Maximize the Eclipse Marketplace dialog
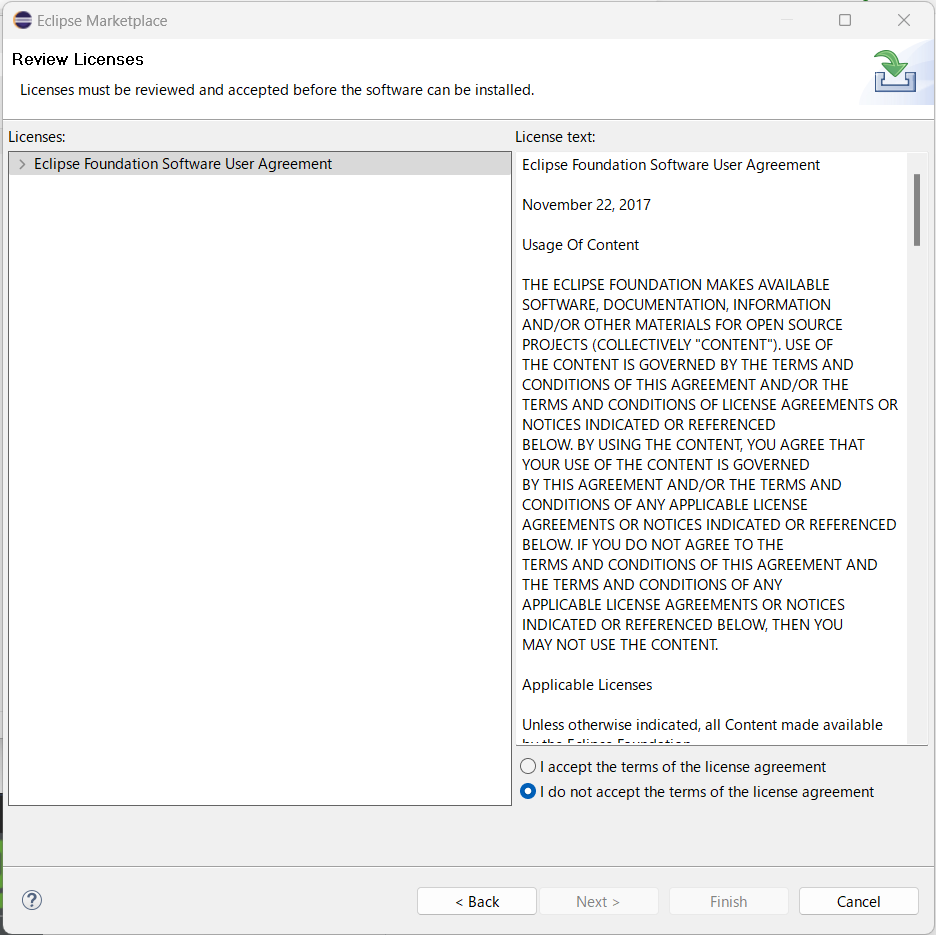Image resolution: width=936 pixels, height=935 pixels. coord(845,20)
